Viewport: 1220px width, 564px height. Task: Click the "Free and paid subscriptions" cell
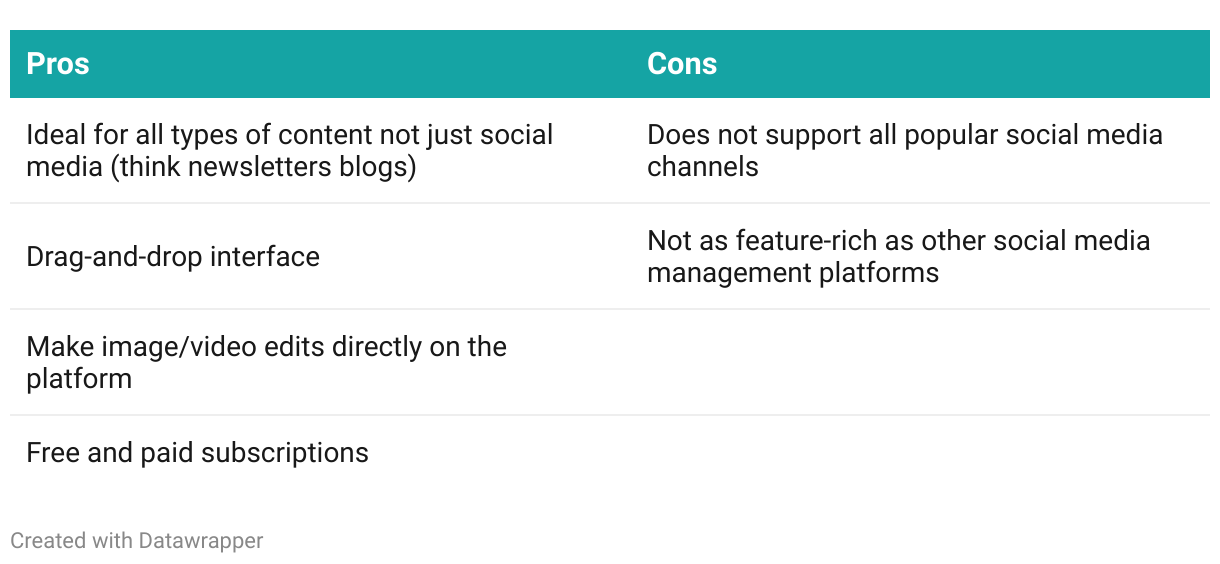click(x=197, y=453)
